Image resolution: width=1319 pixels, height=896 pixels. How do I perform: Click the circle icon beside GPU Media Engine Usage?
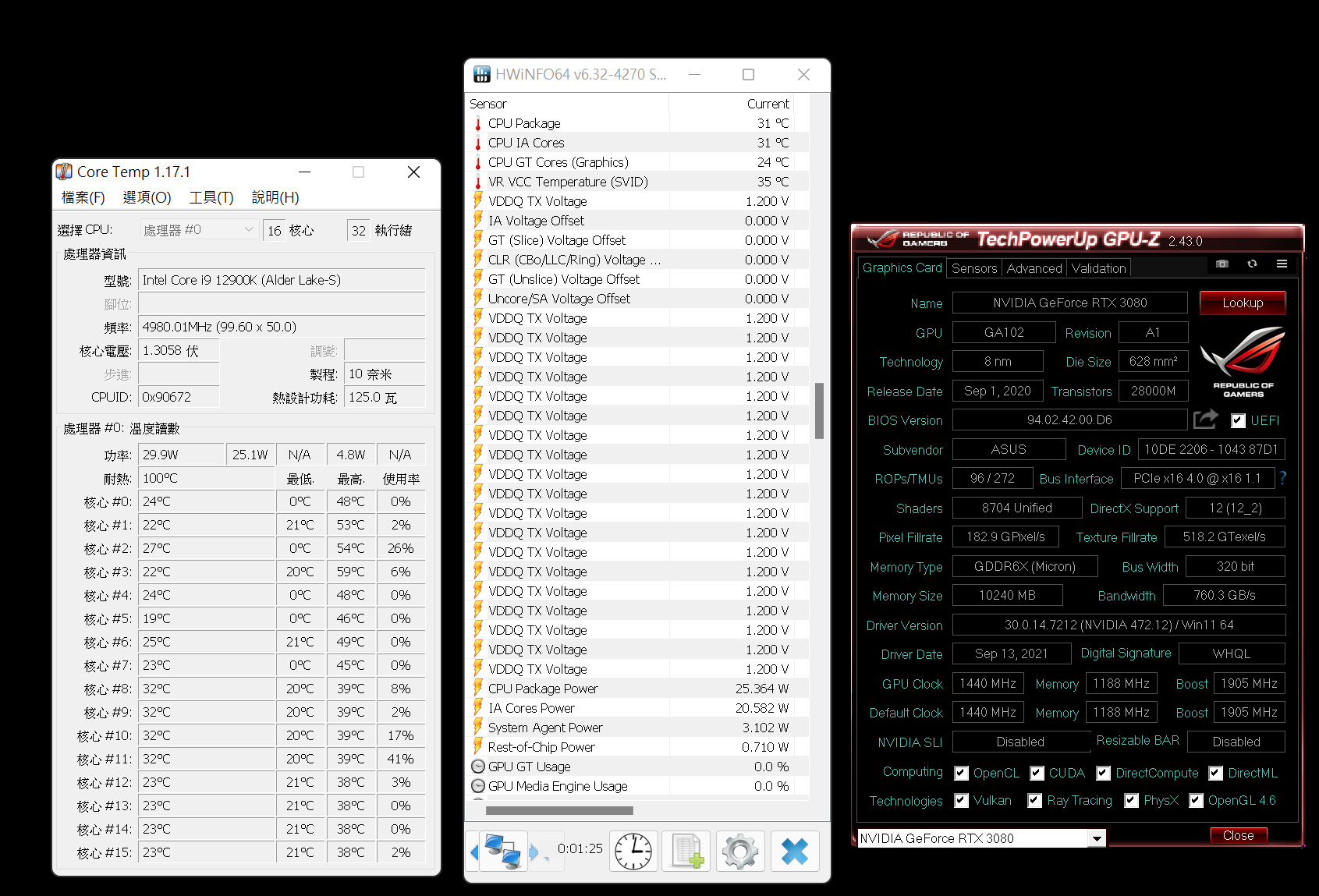[478, 786]
